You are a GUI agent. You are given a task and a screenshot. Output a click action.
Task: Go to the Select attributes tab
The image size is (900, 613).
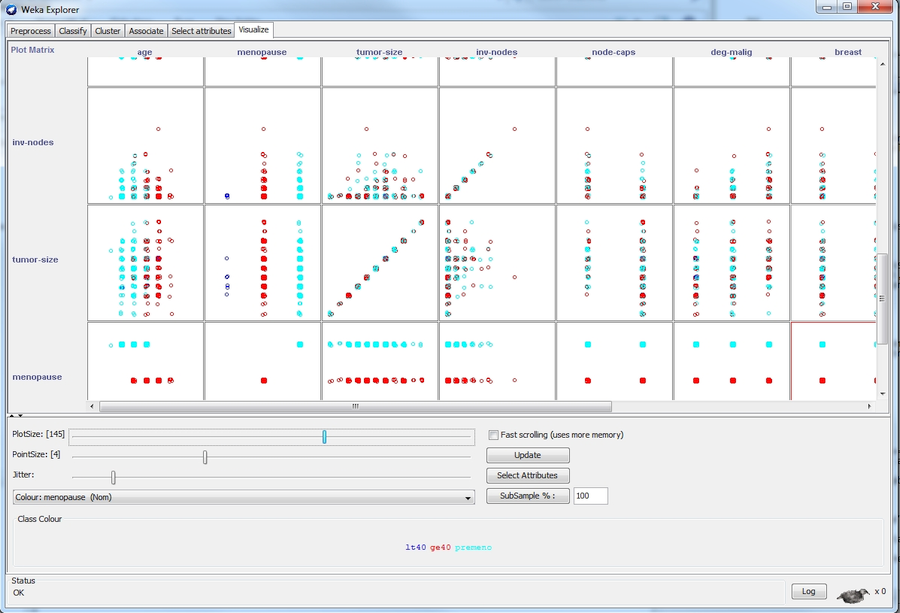201,31
